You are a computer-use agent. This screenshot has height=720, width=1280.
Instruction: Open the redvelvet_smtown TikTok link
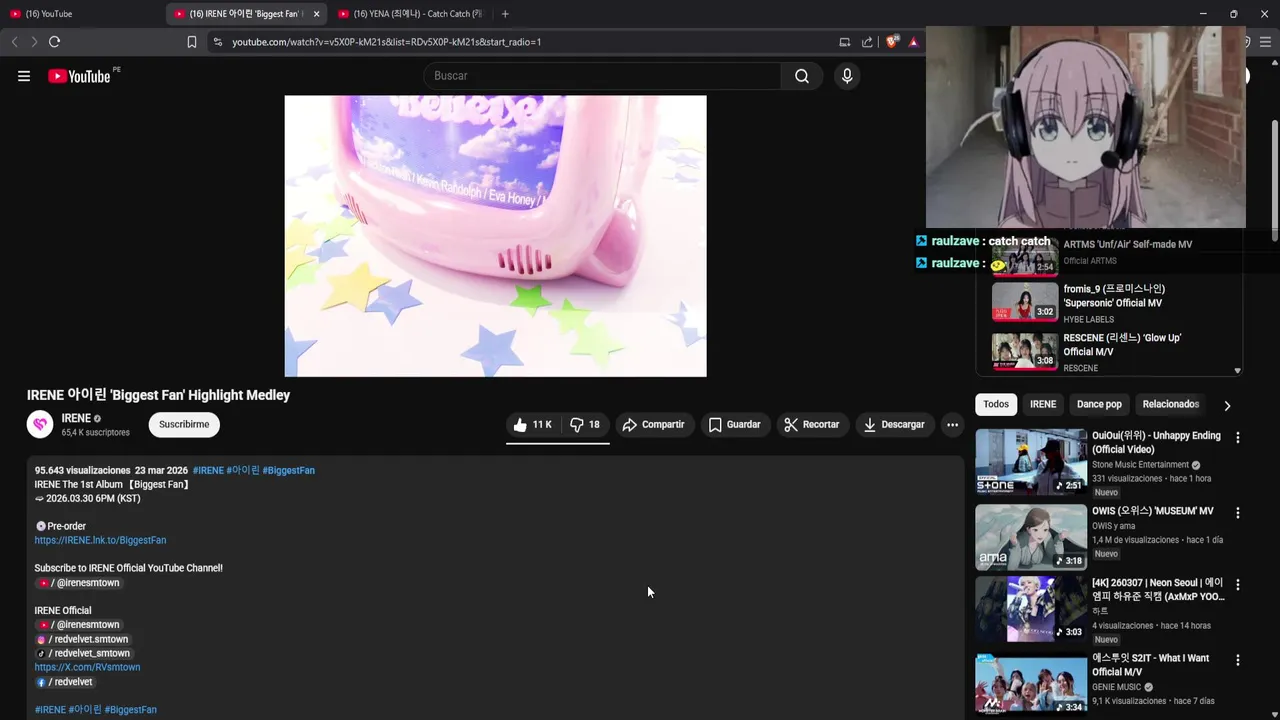point(83,653)
